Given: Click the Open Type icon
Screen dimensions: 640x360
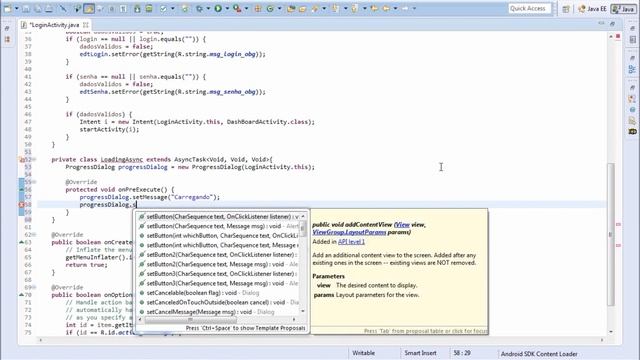Looking at the screenshot, I should [291, 9].
